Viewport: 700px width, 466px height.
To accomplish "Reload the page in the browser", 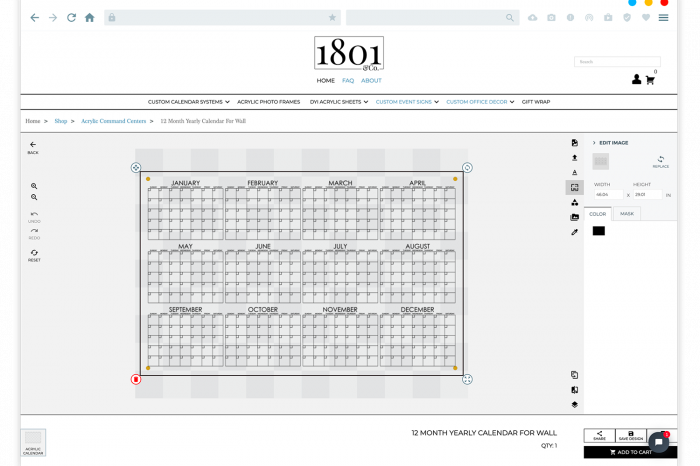I will (x=71, y=17).
